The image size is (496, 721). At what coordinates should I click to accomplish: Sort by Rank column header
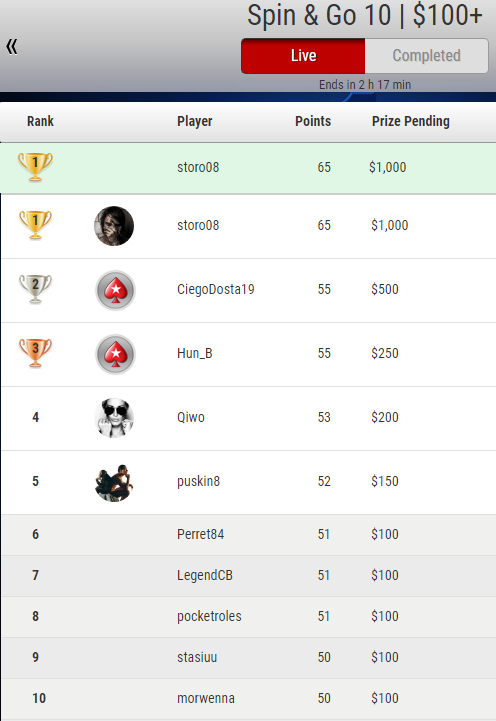pyautogui.click(x=40, y=121)
